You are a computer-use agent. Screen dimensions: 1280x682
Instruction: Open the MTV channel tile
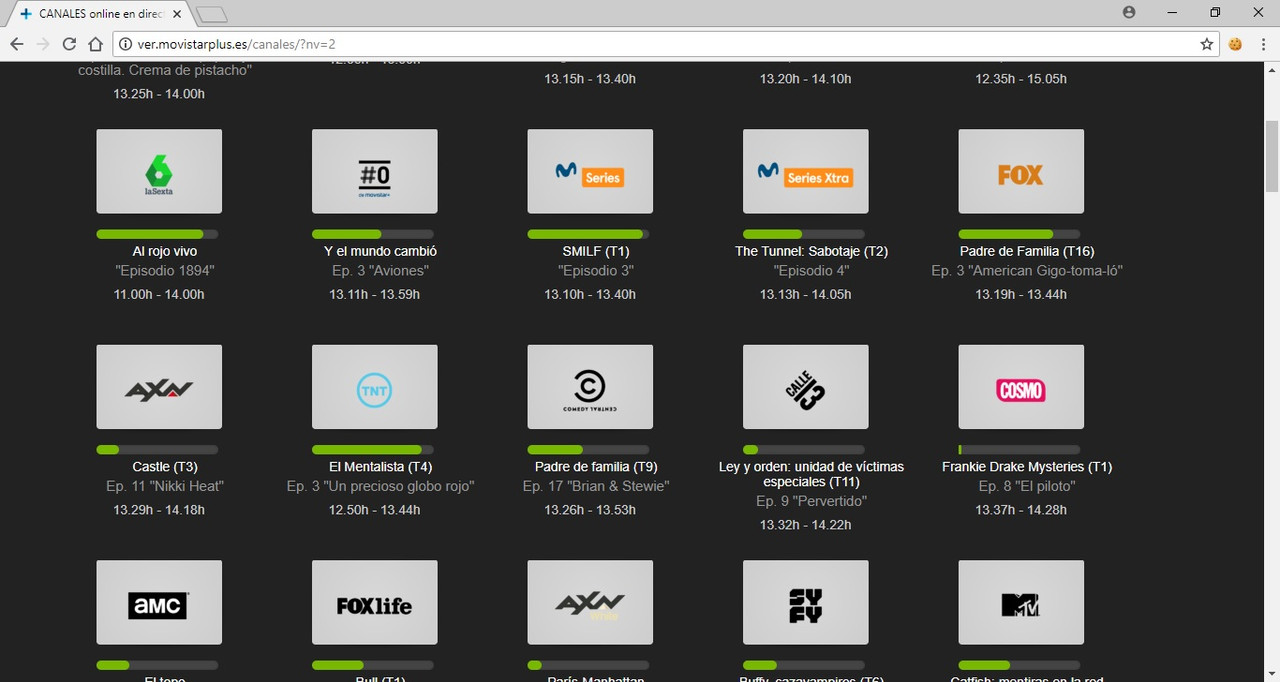[1021, 602]
